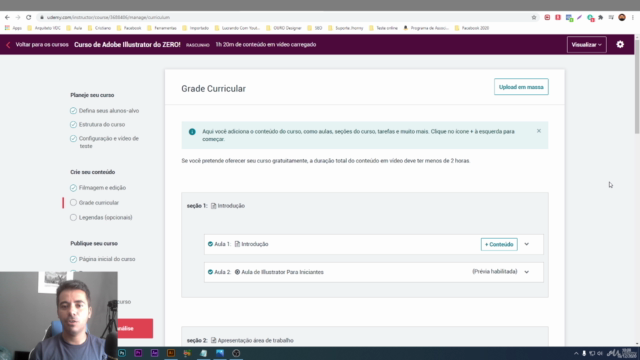Click the (Prévia habilitada) label
Screen dimensions: 640x360
click(x=495, y=271)
